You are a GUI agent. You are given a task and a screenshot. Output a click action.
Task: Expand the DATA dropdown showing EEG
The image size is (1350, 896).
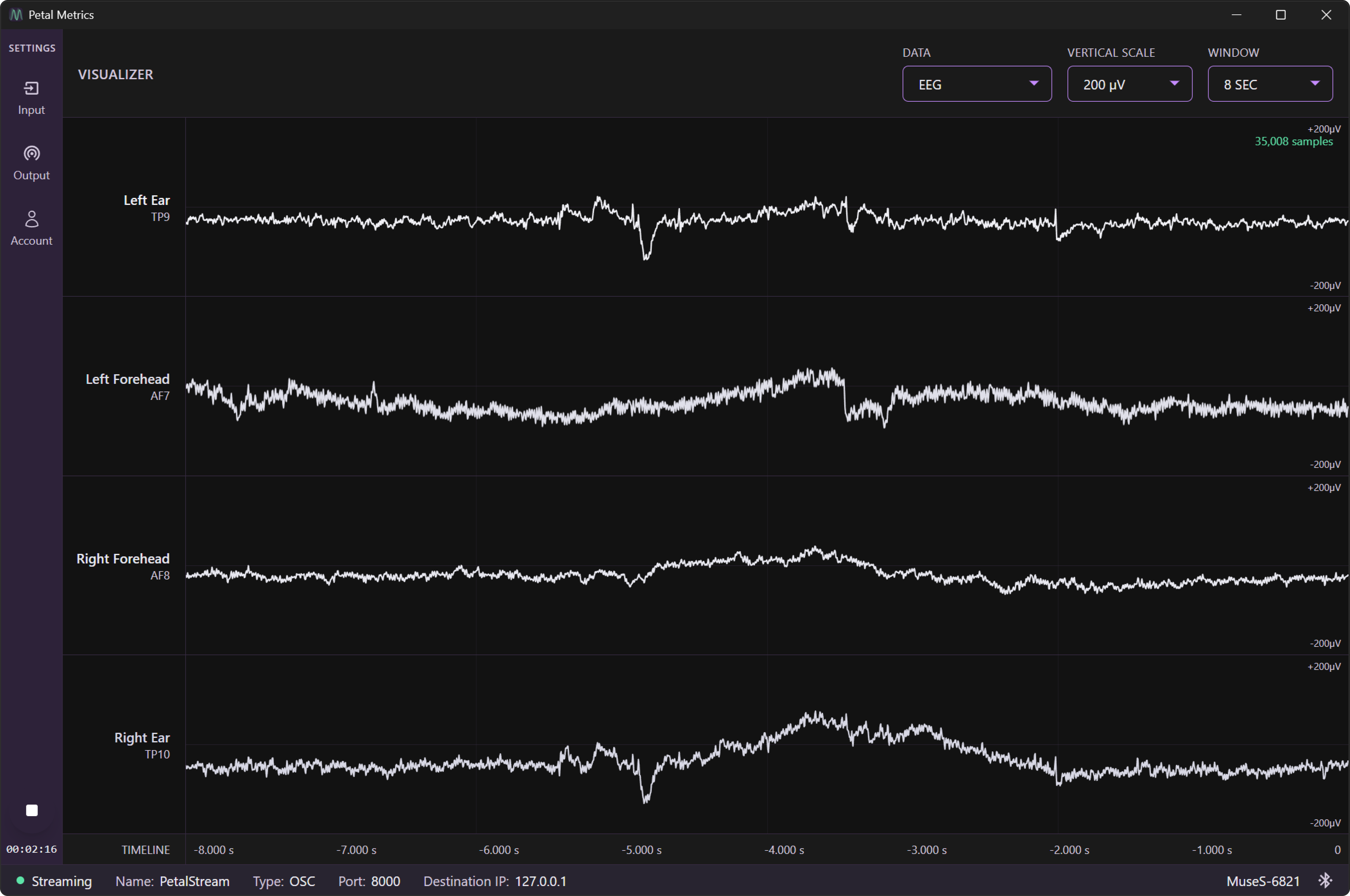[976, 84]
